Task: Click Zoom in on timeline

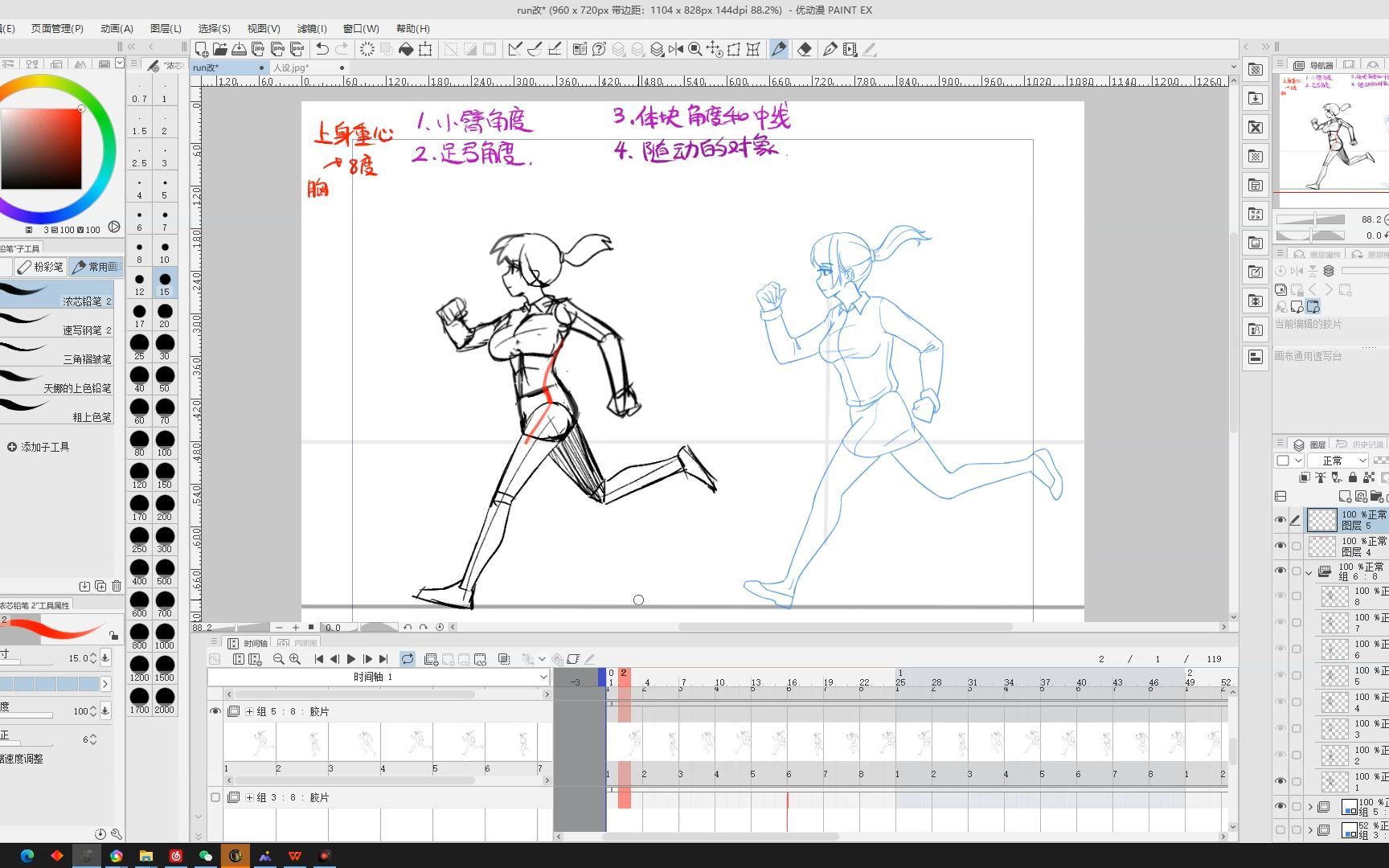Action: 295,659
